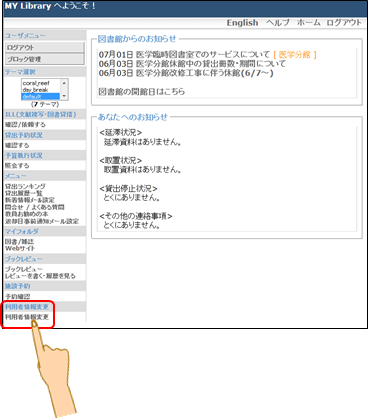Viewport: 368px width, 420px height.
Task: Open 図書館の開館日はこちら notice link
Action: (142, 91)
